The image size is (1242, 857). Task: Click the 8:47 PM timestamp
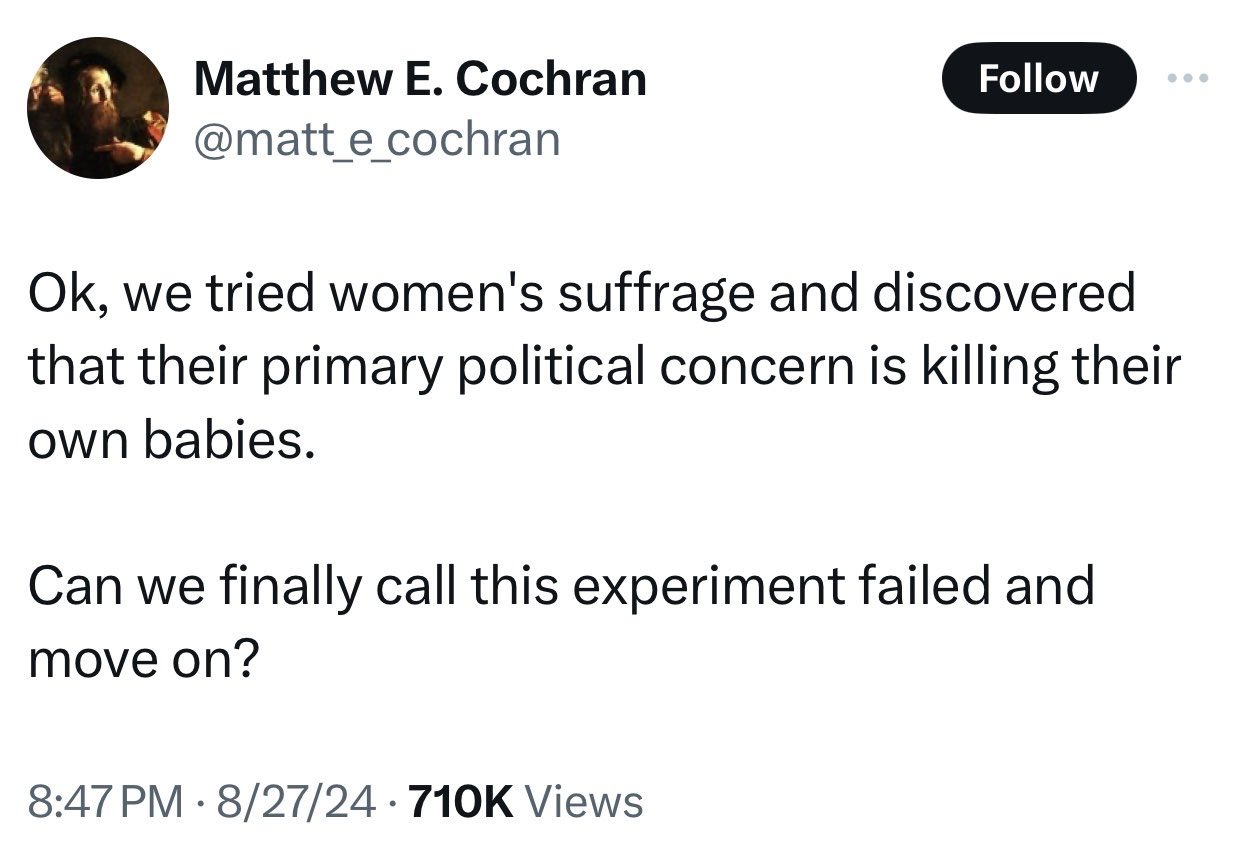[x=106, y=801]
